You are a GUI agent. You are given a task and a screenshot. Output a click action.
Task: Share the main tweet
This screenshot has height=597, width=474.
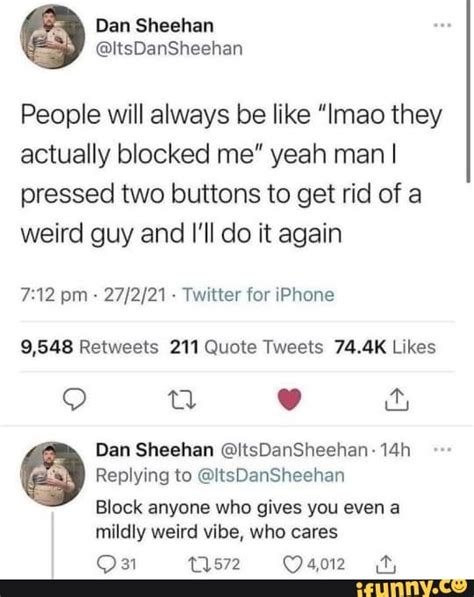(397, 399)
